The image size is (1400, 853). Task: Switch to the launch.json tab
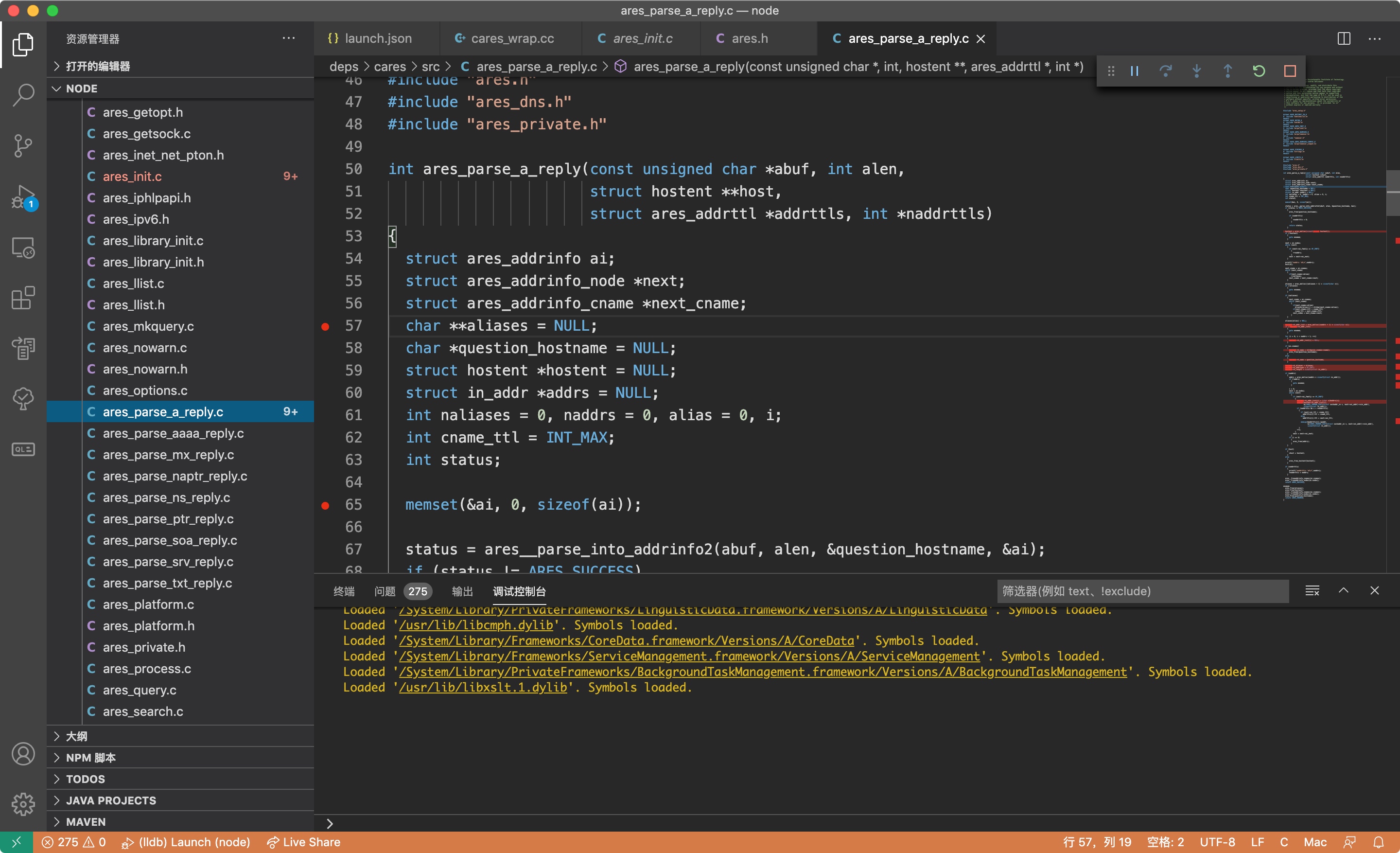(x=377, y=38)
